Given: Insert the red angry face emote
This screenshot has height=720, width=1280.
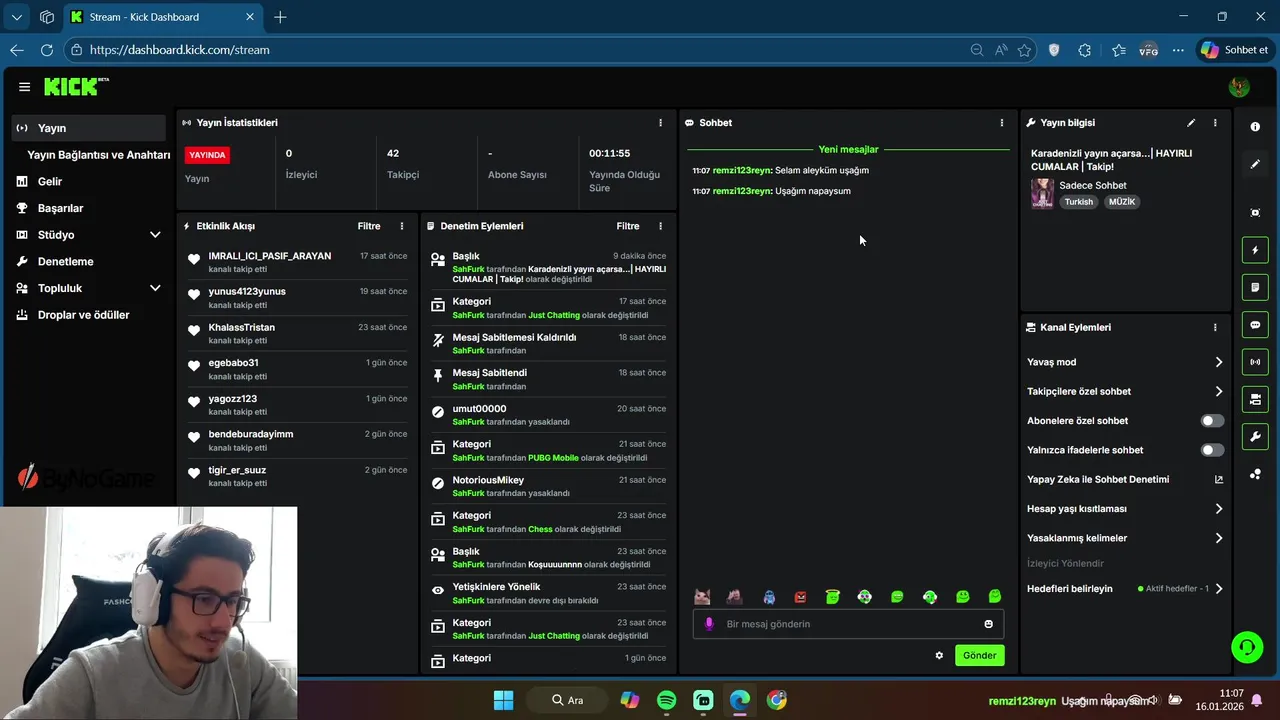Looking at the screenshot, I should tap(800, 597).
